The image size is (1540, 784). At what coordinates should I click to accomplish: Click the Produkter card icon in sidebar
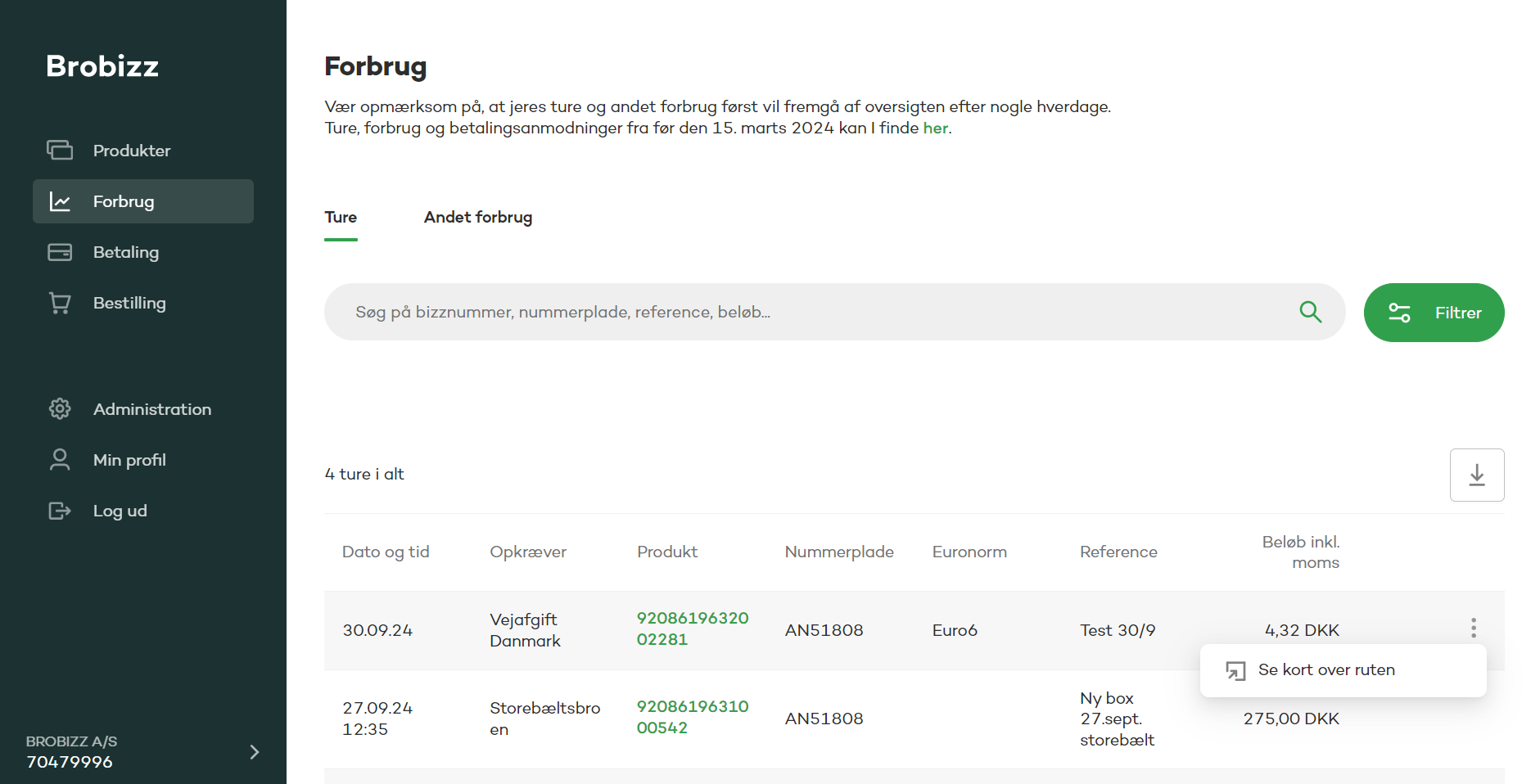[60, 151]
